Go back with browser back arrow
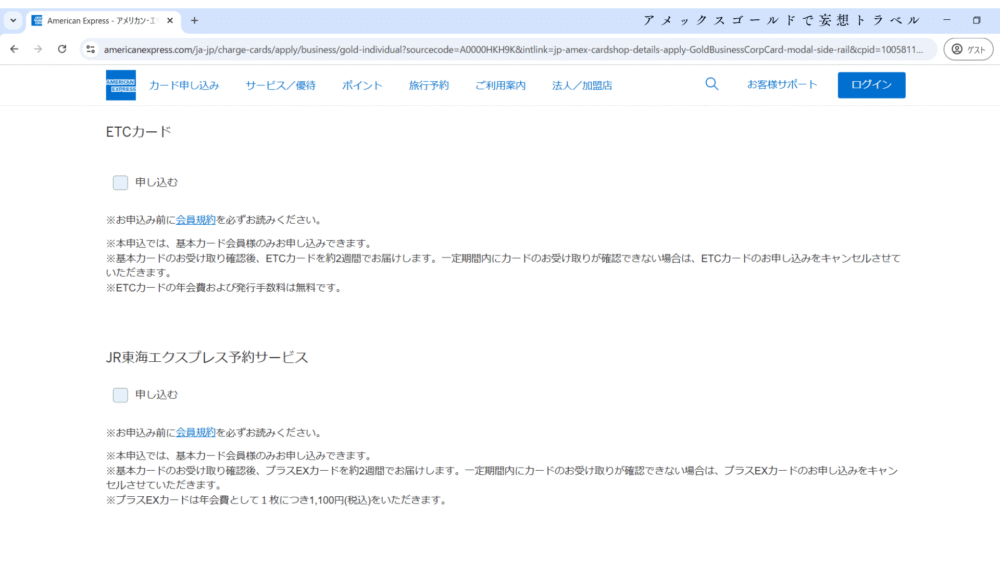 pos(14,49)
